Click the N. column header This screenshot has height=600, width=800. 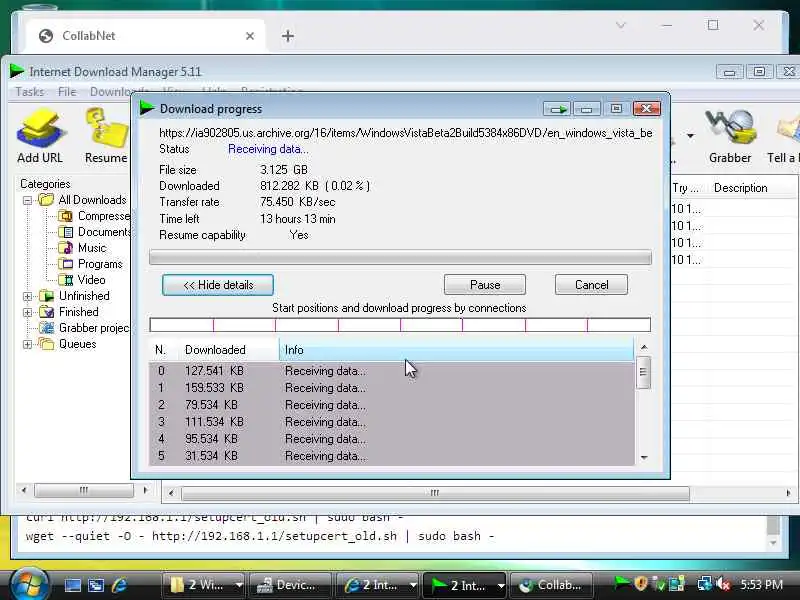pos(163,350)
